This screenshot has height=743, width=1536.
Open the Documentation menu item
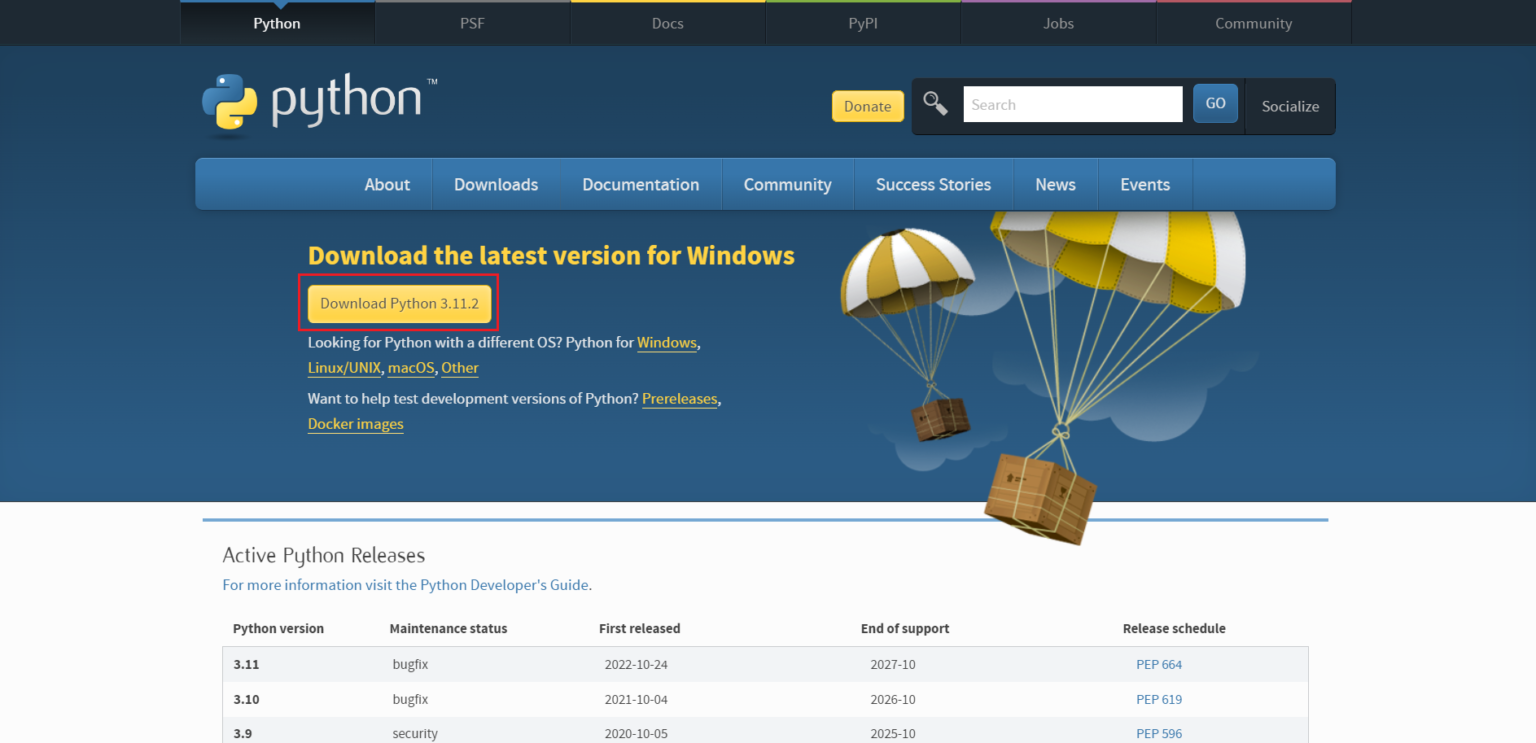[641, 184]
